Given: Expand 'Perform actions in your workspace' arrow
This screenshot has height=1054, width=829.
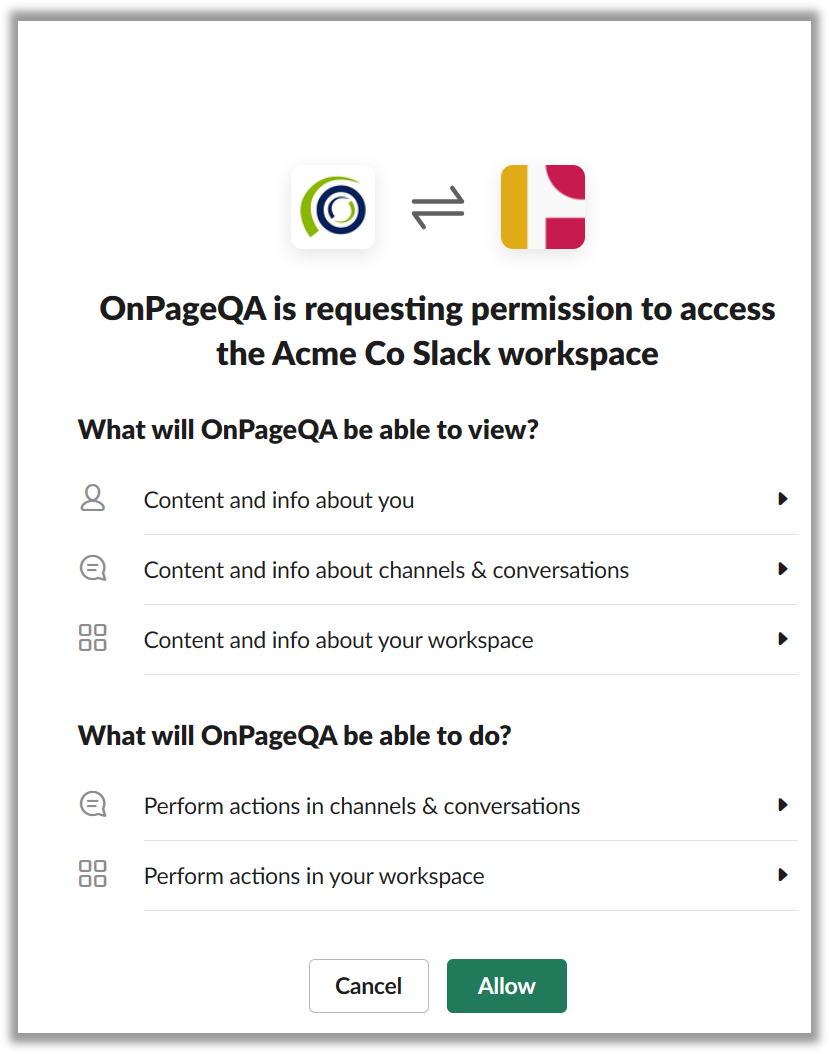Looking at the screenshot, I should click(783, 875).
